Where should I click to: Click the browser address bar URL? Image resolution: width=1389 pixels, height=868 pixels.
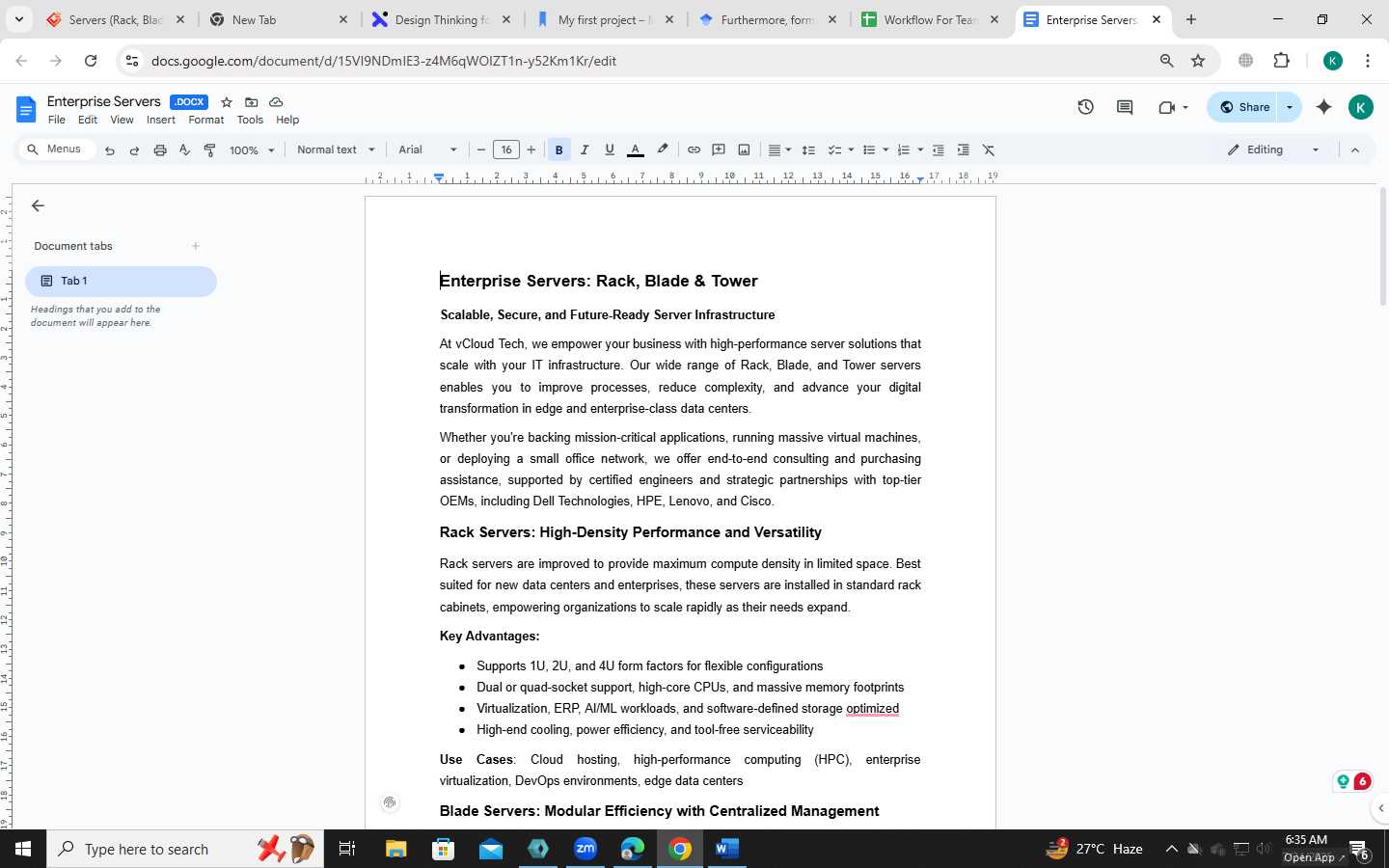click(x=384, y=61)
